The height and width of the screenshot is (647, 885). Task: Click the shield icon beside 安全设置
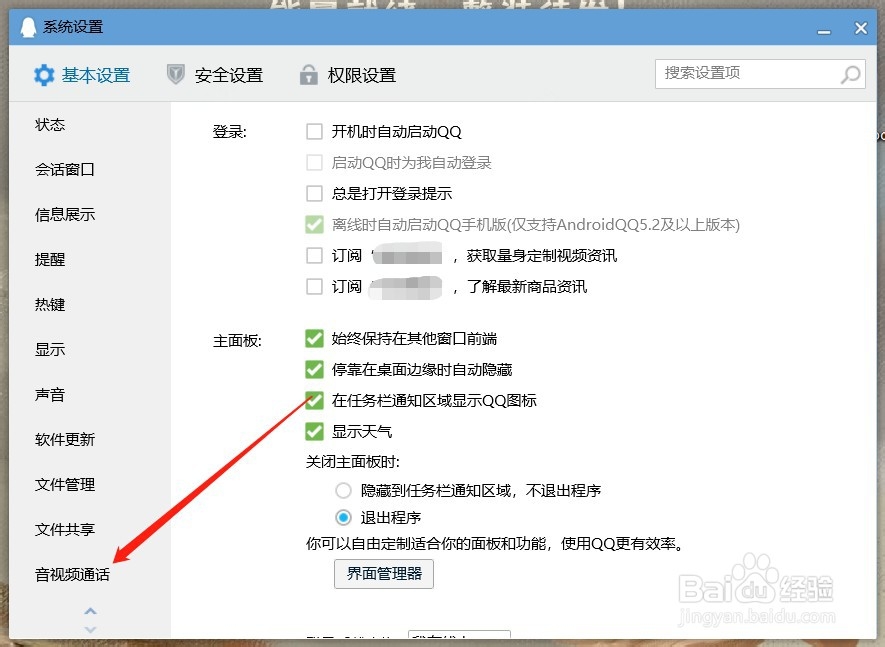176,74
